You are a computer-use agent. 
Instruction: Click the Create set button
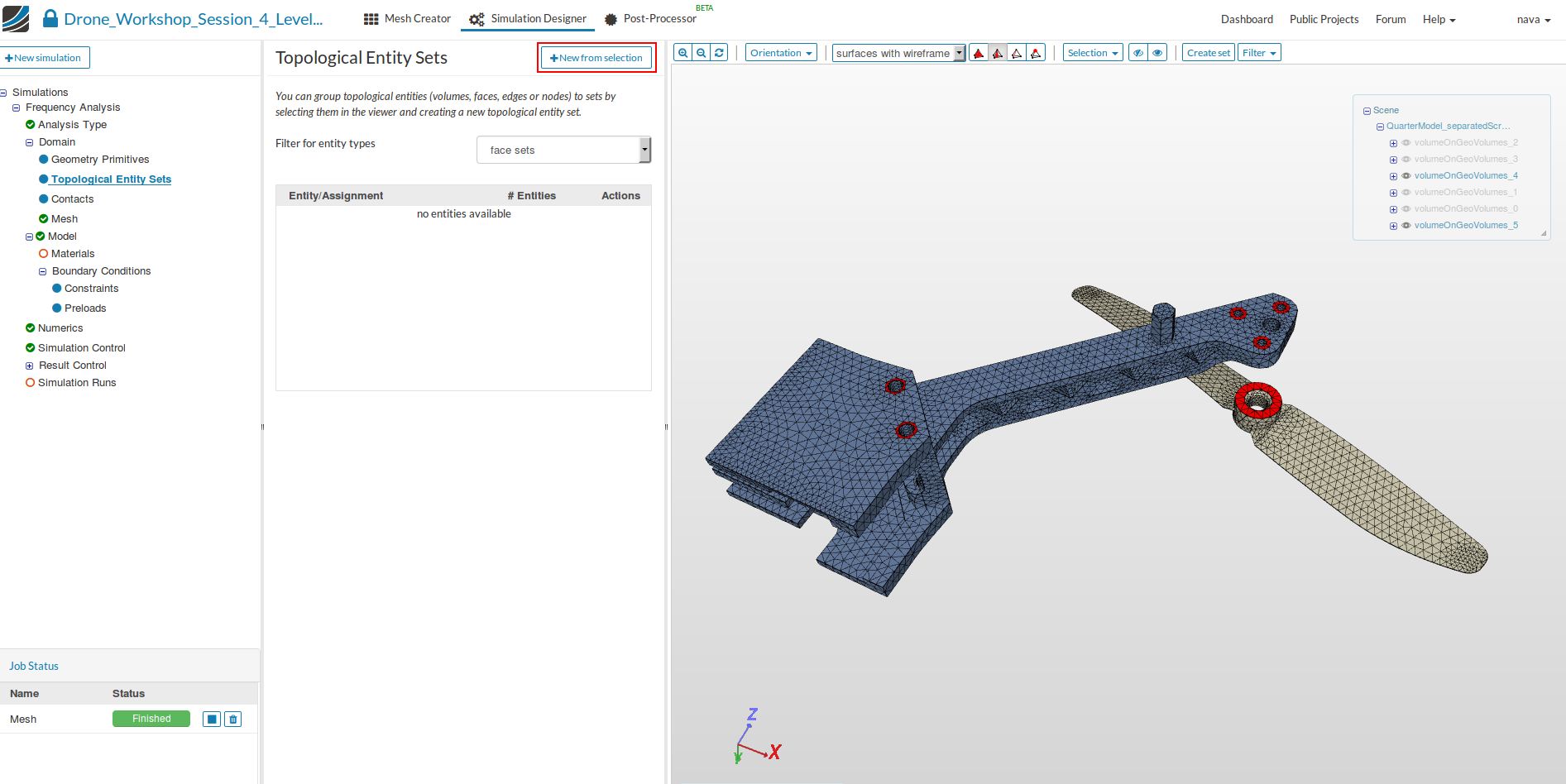point(1208,53)
